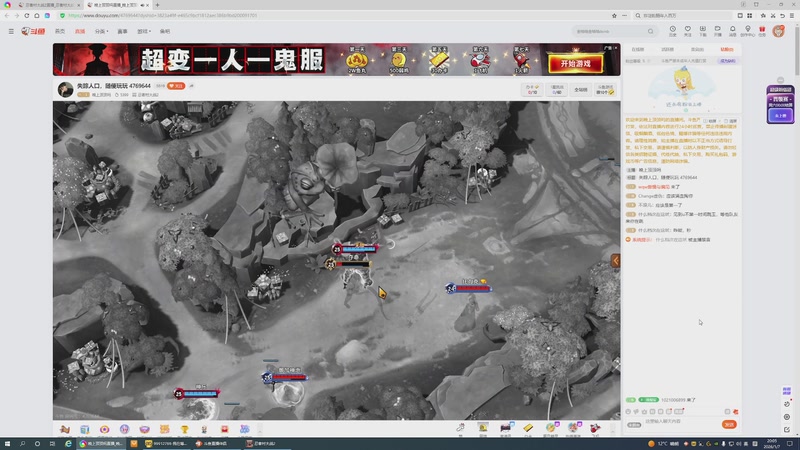This screenshot has height=450, width=800.
Task: Open the browser address bar dropdown beside the star
Action: tap(624, 15)
